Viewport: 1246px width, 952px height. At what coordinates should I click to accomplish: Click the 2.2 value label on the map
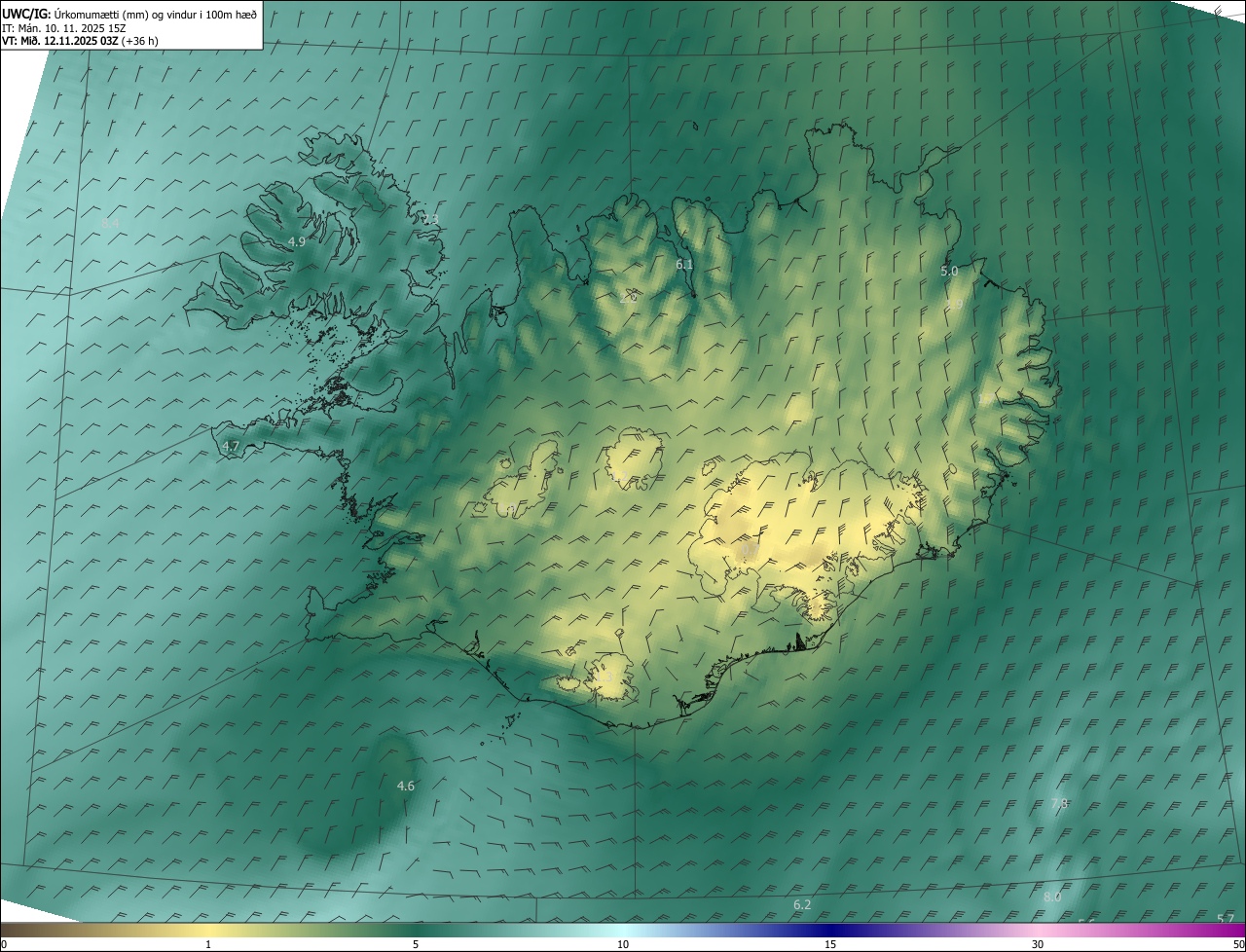click(x=629, y=296)
